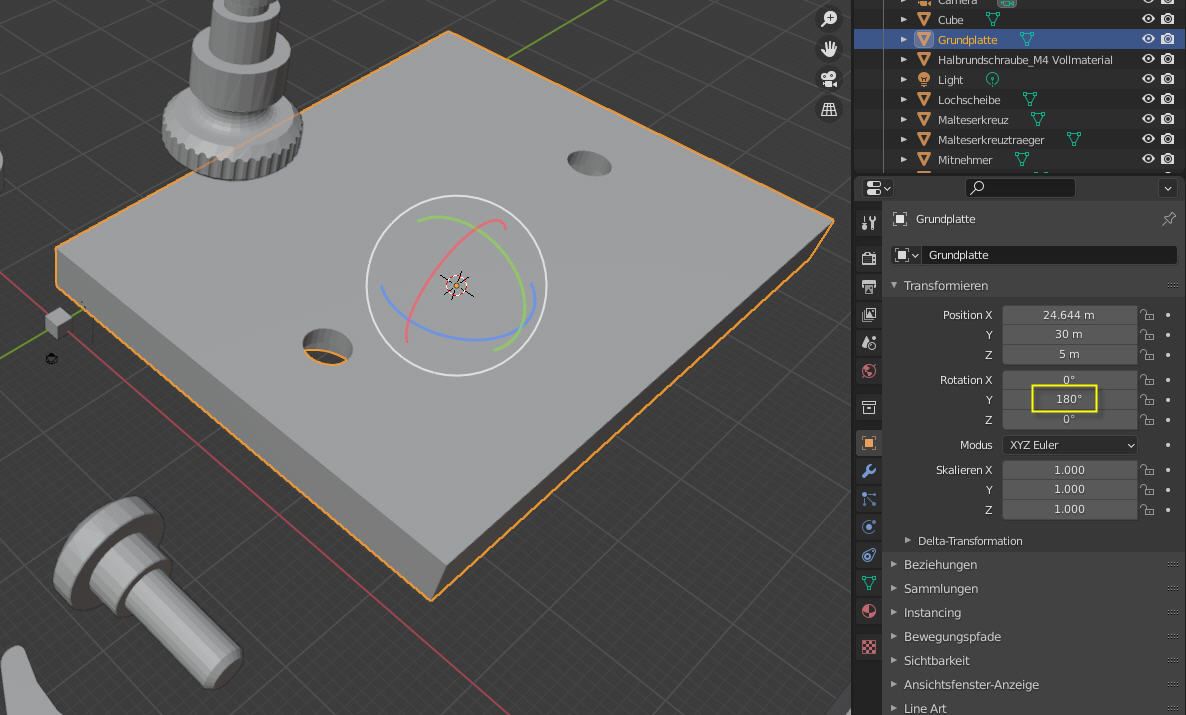This screenshot has width=1186, height=715.
Task: Open the properties options dropdown arrow
Action: click(x=1168, y=188)
